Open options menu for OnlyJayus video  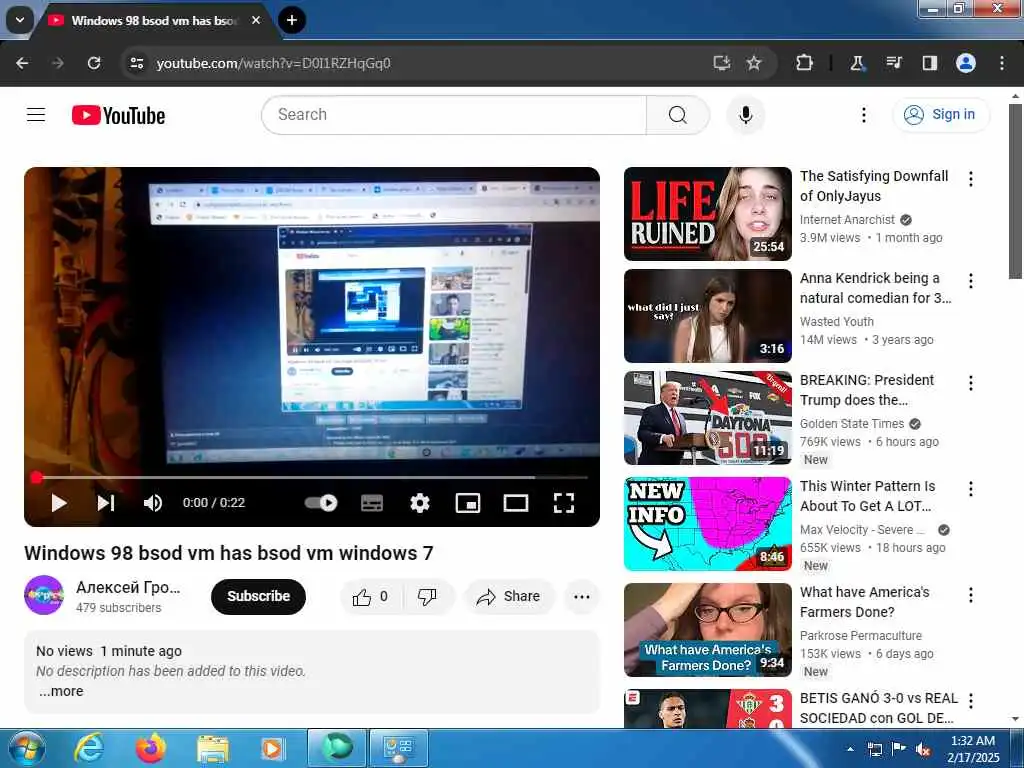pos(971,179)
